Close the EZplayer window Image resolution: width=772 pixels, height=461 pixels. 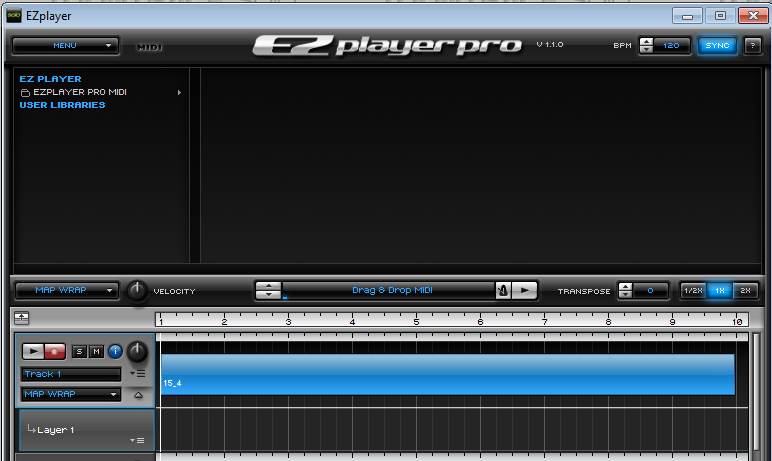coord(753,16)
